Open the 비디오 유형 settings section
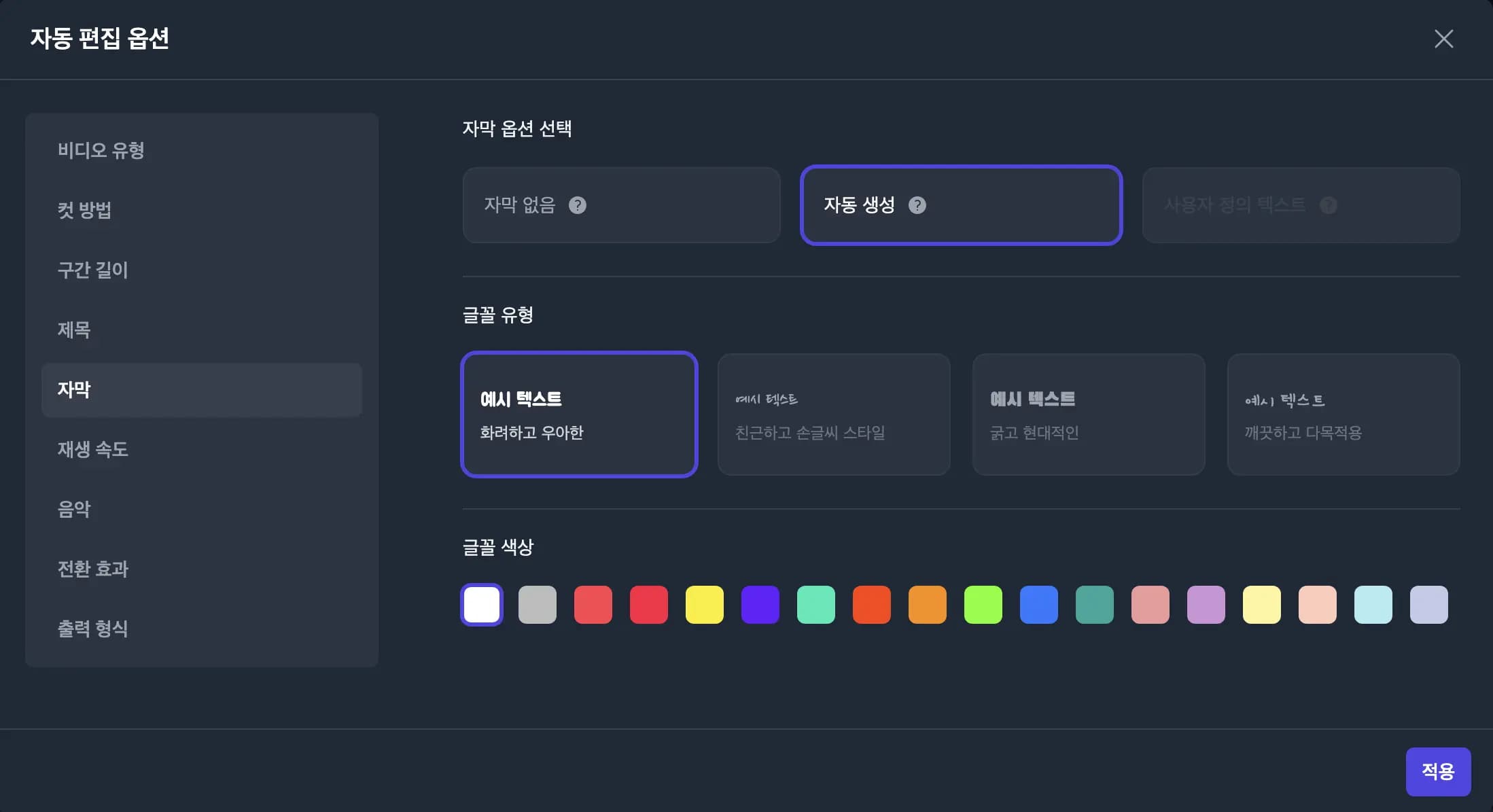 101,151
